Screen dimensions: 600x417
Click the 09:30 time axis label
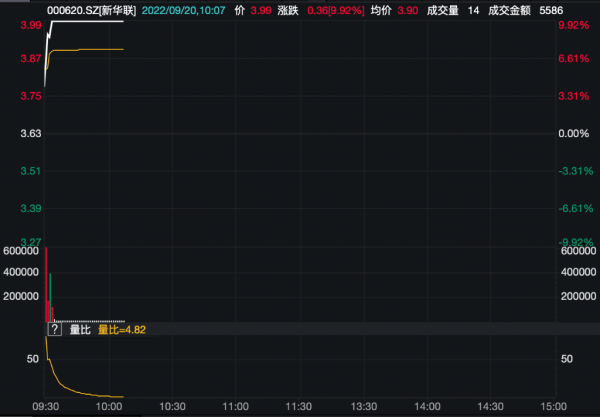tap(46, 406)
